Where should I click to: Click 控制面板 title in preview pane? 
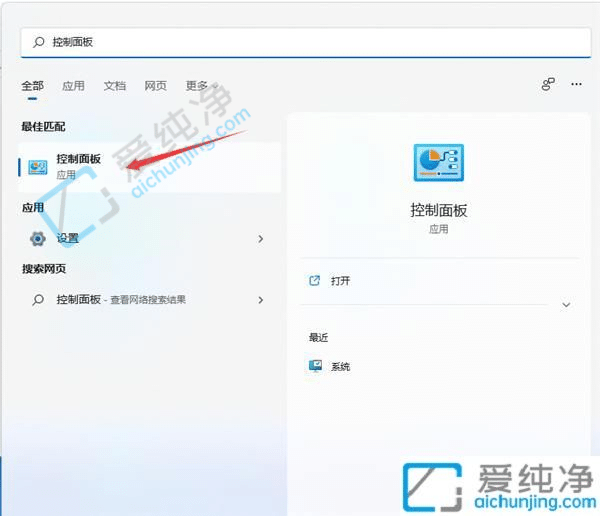[x=439, y=211]
